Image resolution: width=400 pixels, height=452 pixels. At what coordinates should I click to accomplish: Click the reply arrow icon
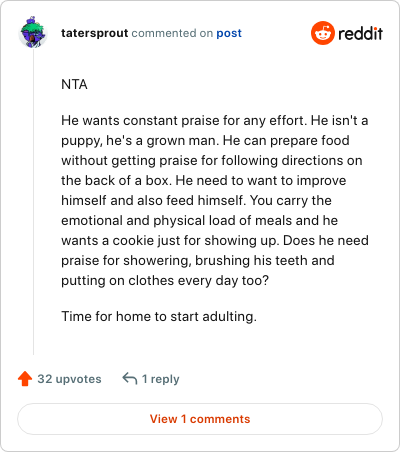(x=130, y=379)
